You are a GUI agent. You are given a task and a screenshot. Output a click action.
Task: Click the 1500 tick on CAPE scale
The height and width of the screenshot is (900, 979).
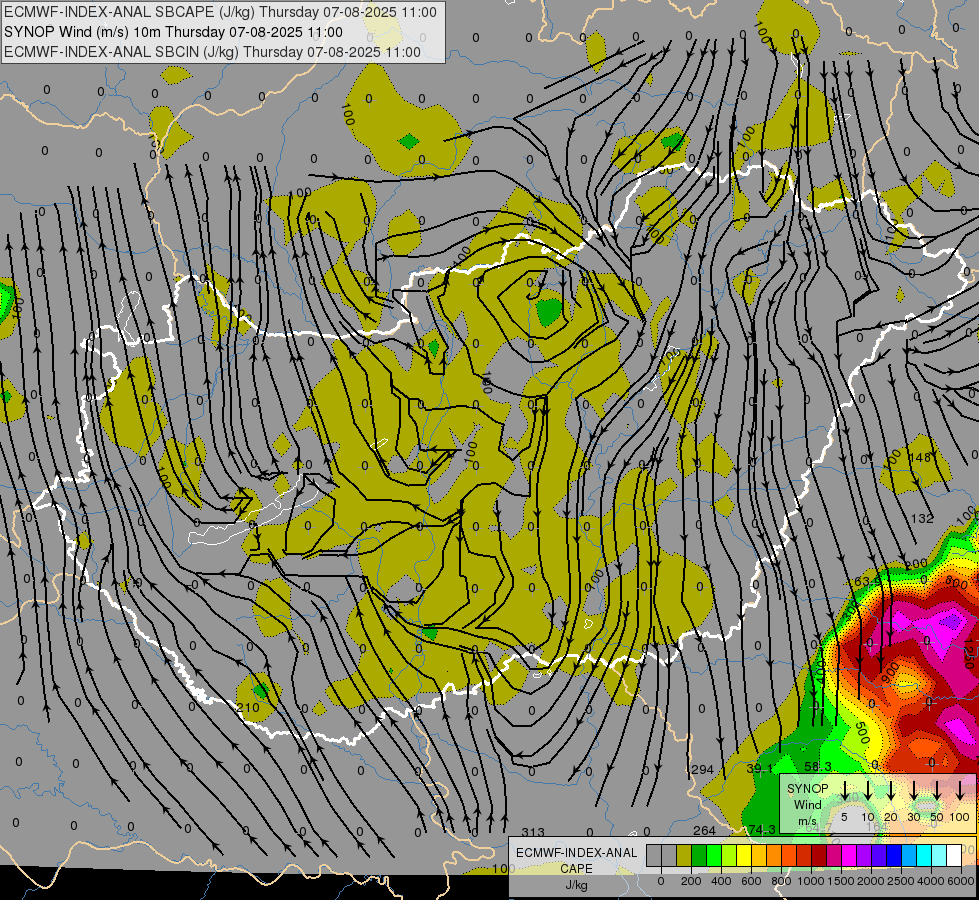click(x=841, y=881)
